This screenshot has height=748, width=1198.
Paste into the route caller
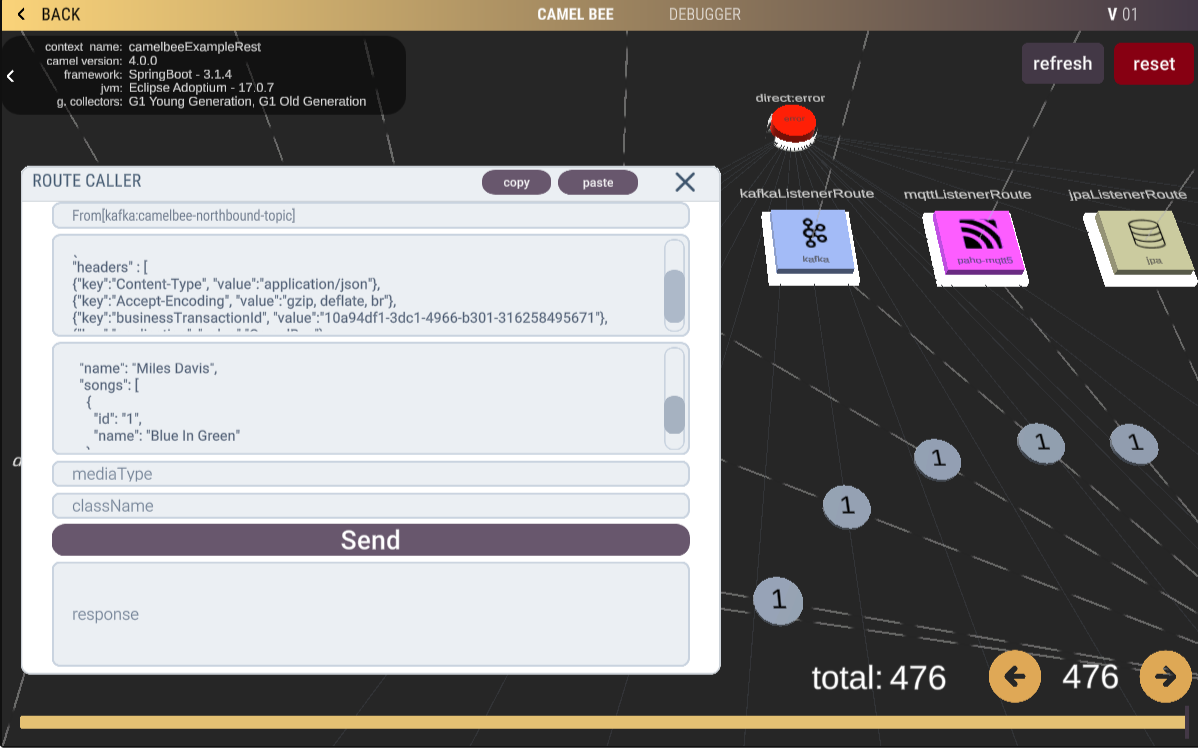tap(597, 183)
